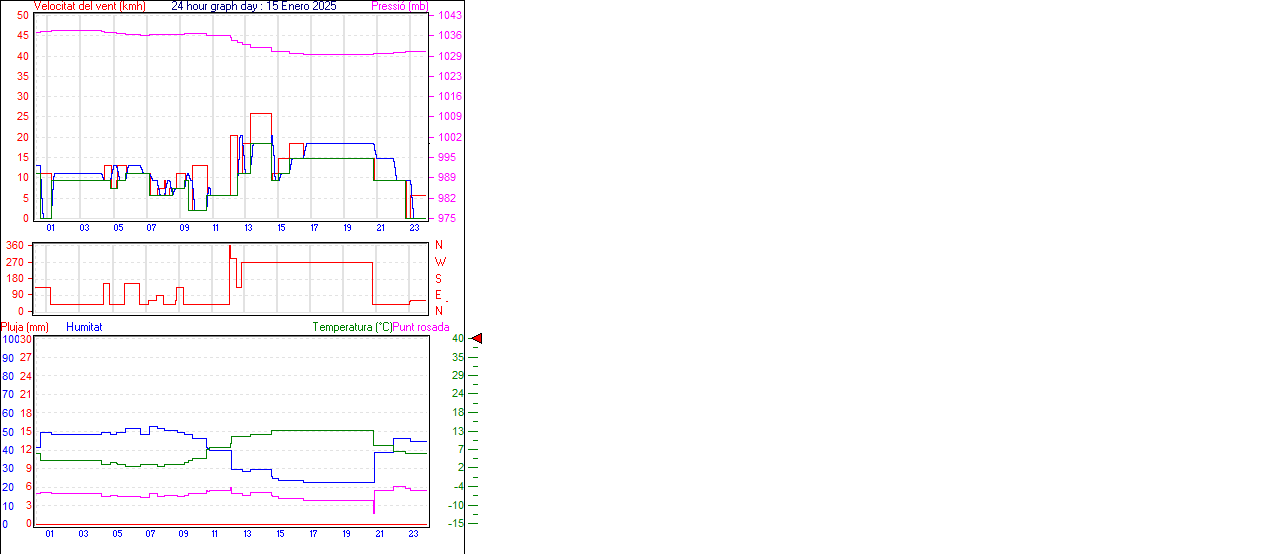1280x554 pixels.
Task: Click the 'W' compass label beside direction graph
Action: pos(439,262)
